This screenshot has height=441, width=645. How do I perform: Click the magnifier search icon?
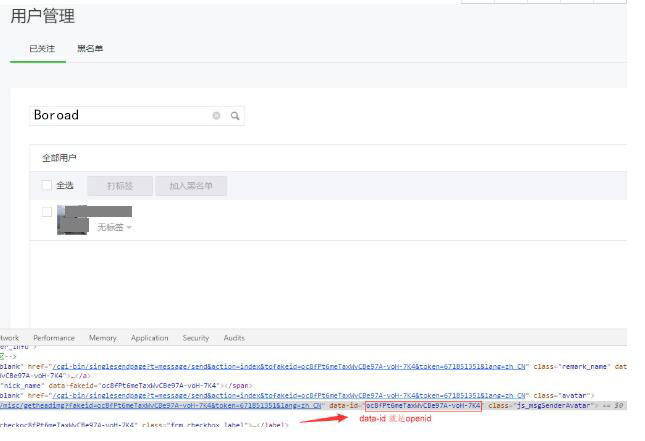(235, 116)
